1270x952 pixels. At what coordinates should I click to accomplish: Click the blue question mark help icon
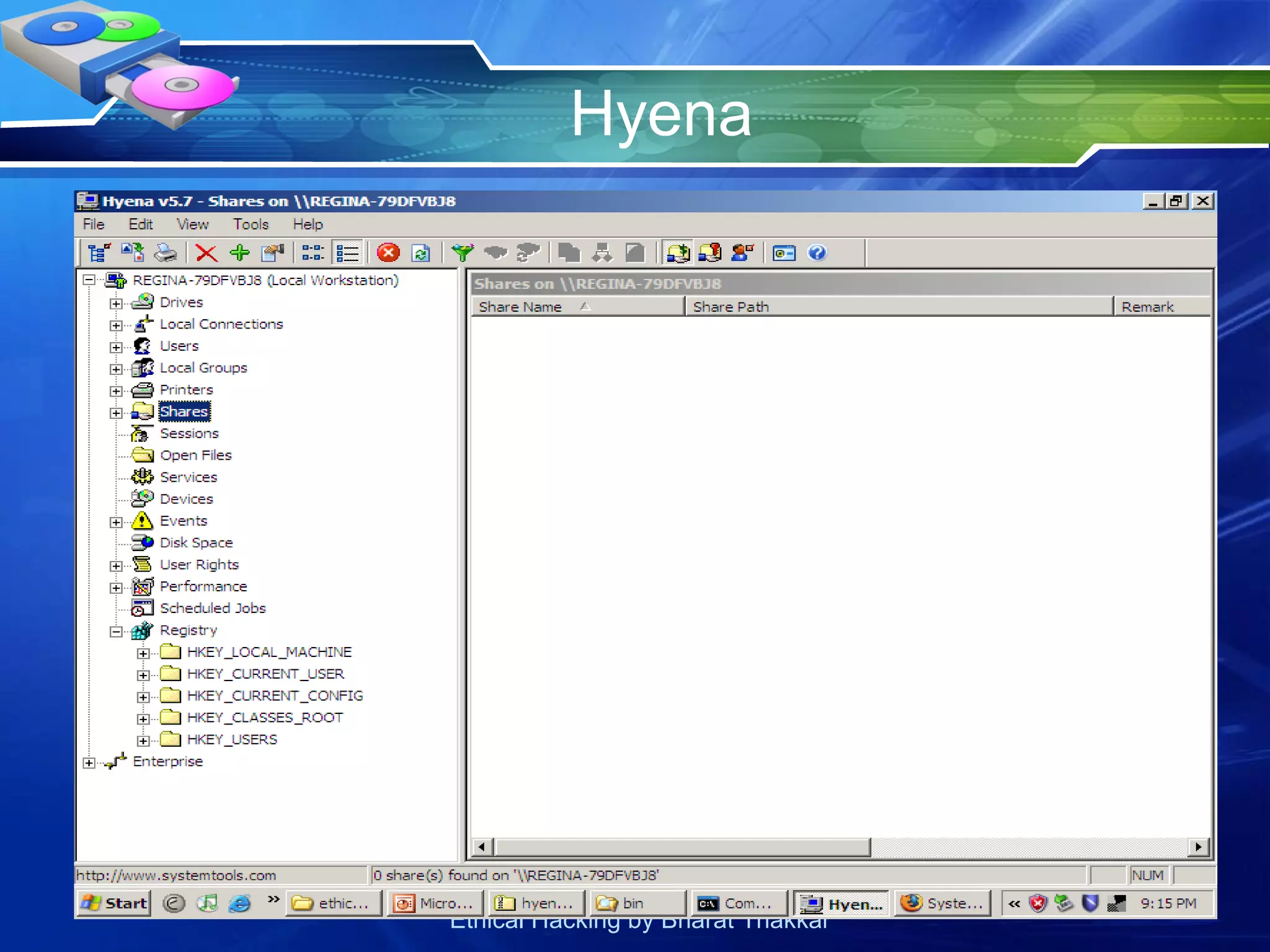click(817, 253)
